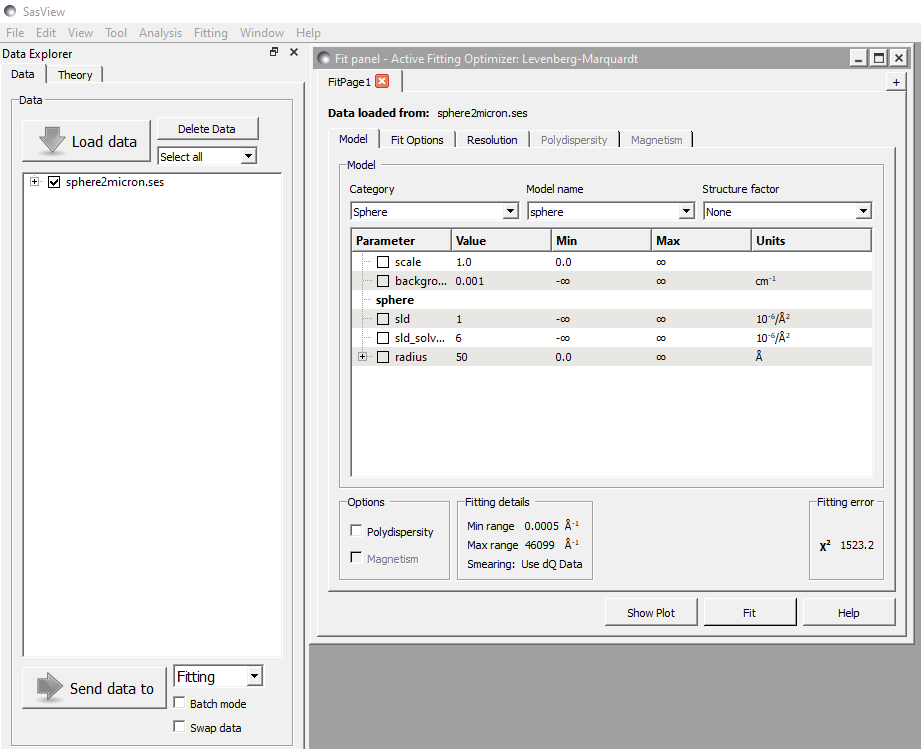
Task: Switch to the Fit Options tab
Action: click(x=417, y=139)
